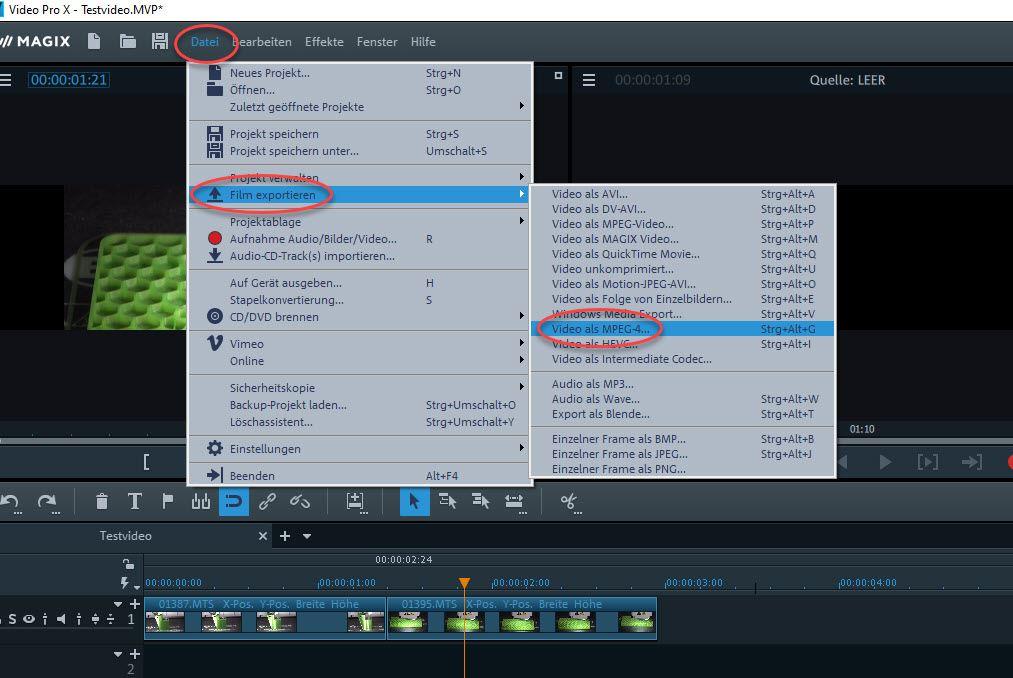The image size is (1013, 678).
Task: Click the undo arrow in the timeline toolbar
Action: click(x=10, y=501)
